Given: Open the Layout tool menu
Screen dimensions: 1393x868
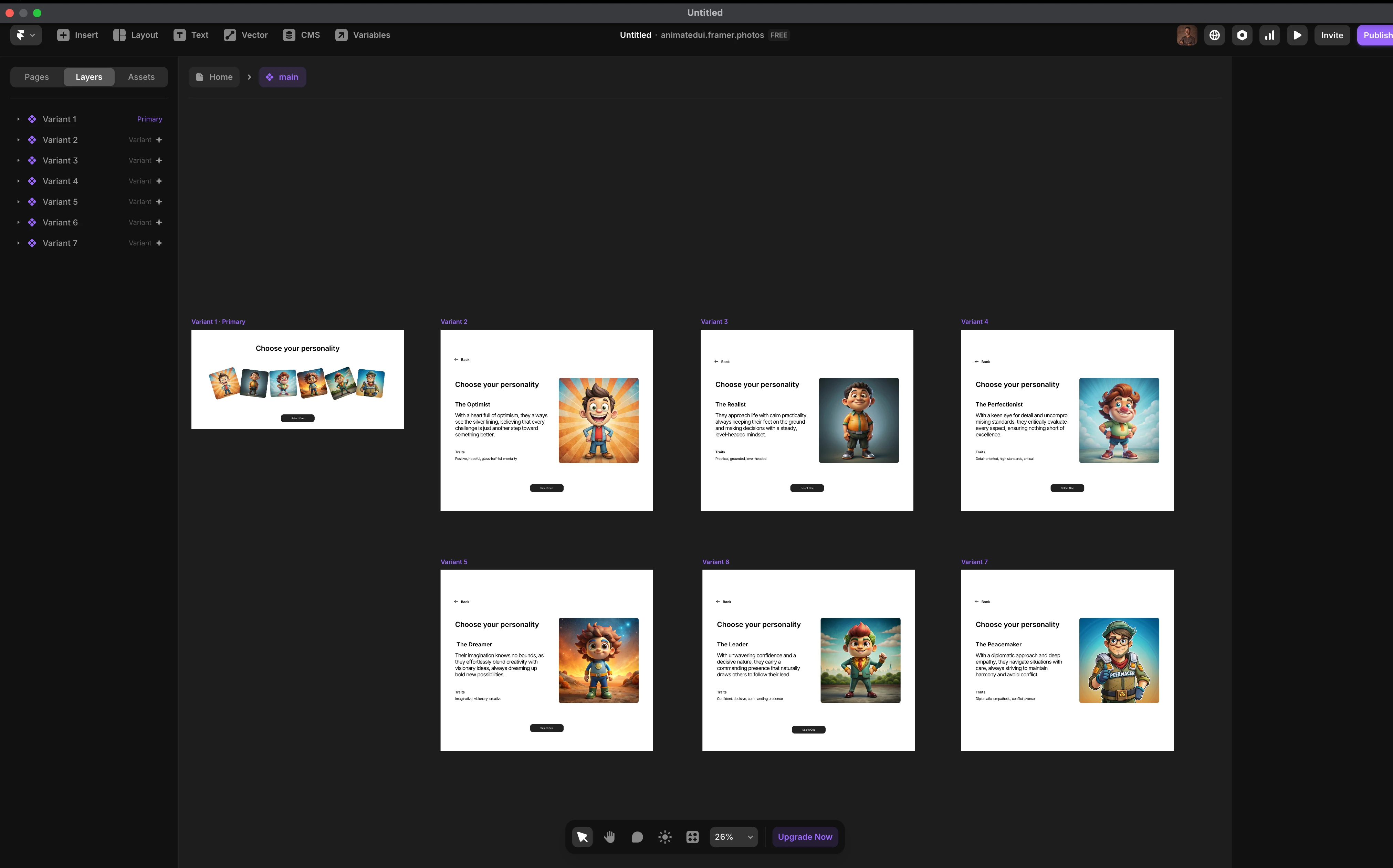Looking at the screenshot, I should click(x=136, y=35).
